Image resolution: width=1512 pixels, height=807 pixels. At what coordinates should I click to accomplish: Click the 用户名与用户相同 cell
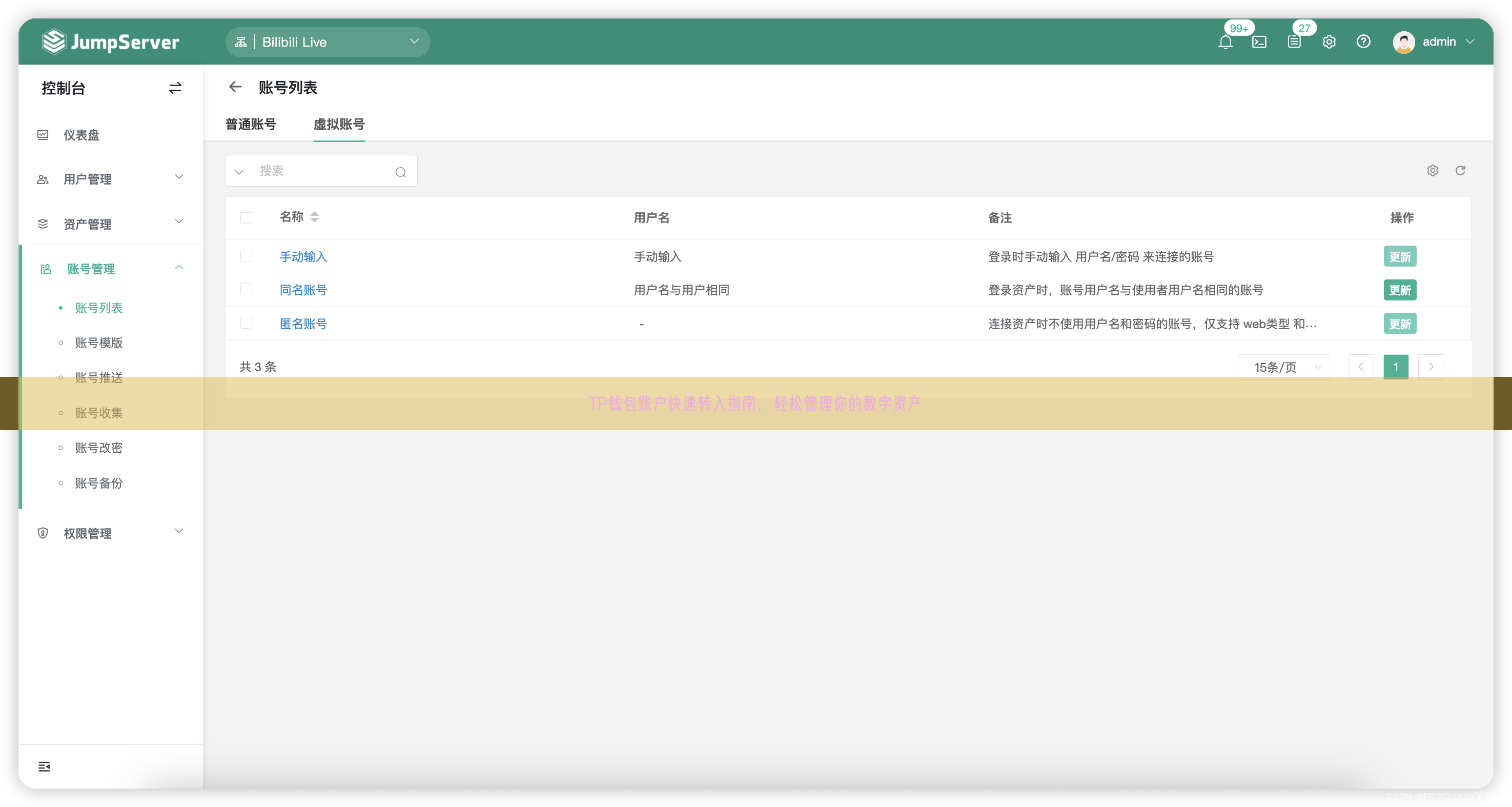pos(682,290)
